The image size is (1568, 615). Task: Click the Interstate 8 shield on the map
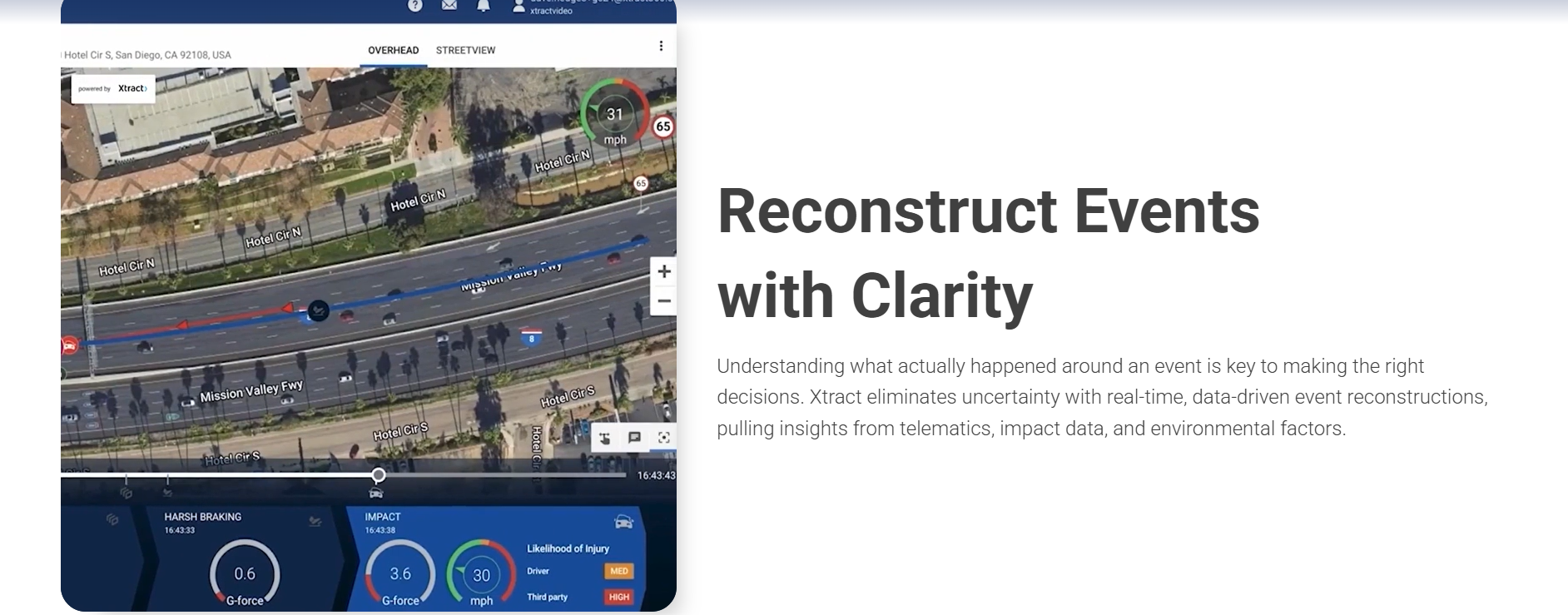click(x=532, y=337)
